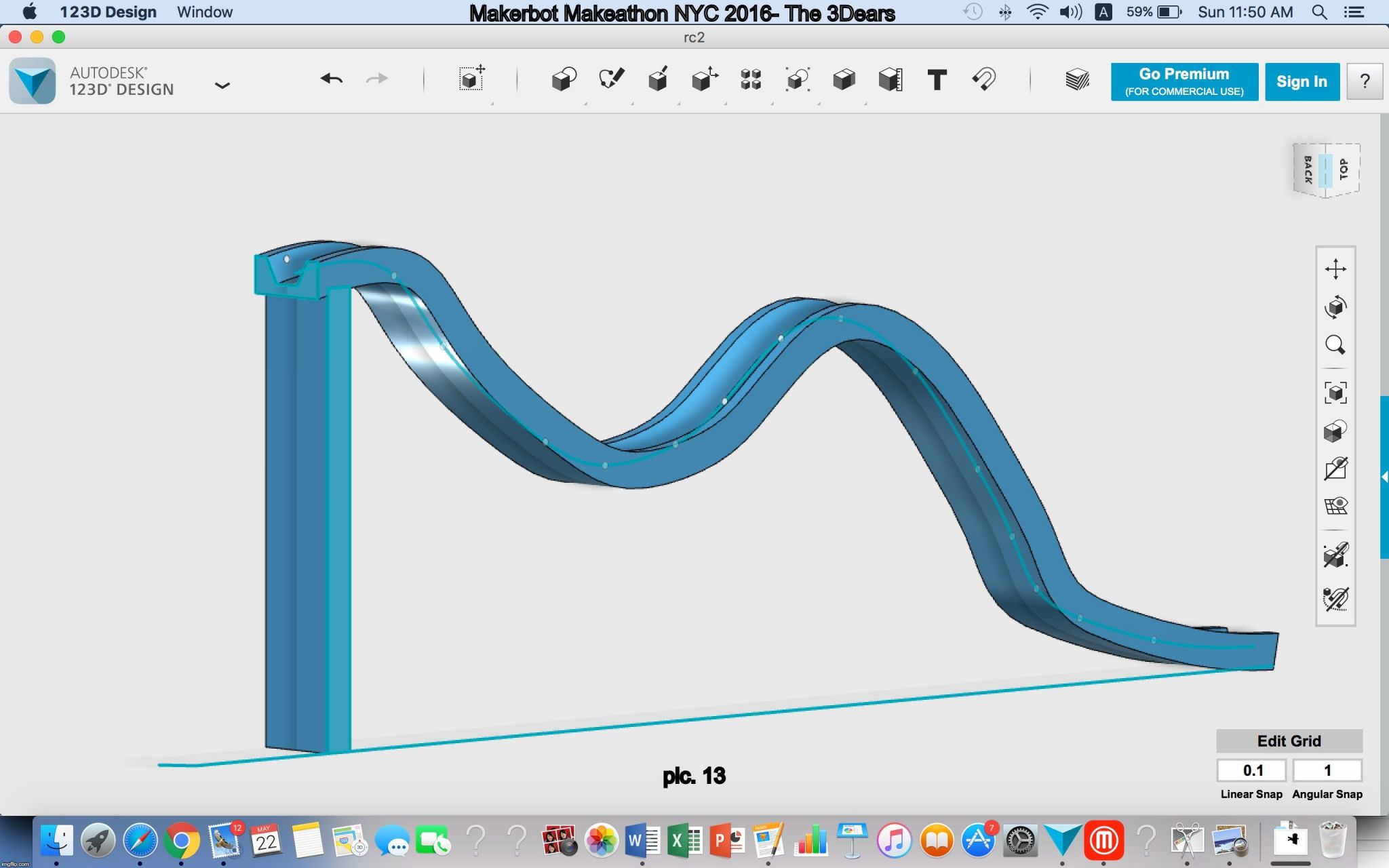Open the visual style cube options
1389x868 pixels.
click(1335, 431)
